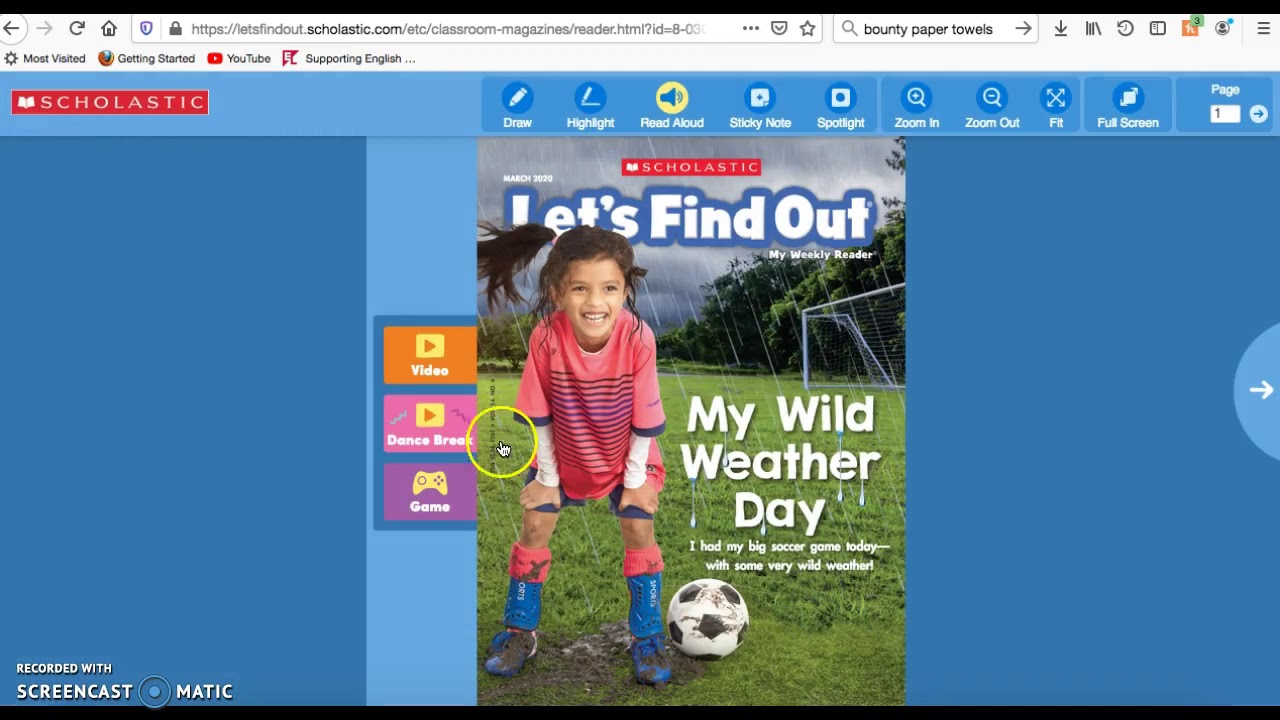
Task: Reload the current page
Action: point(77,29)
